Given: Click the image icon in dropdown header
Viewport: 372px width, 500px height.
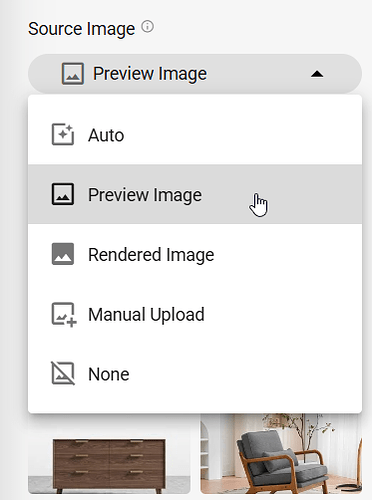Looking at the screenshot, I should 73,74.
